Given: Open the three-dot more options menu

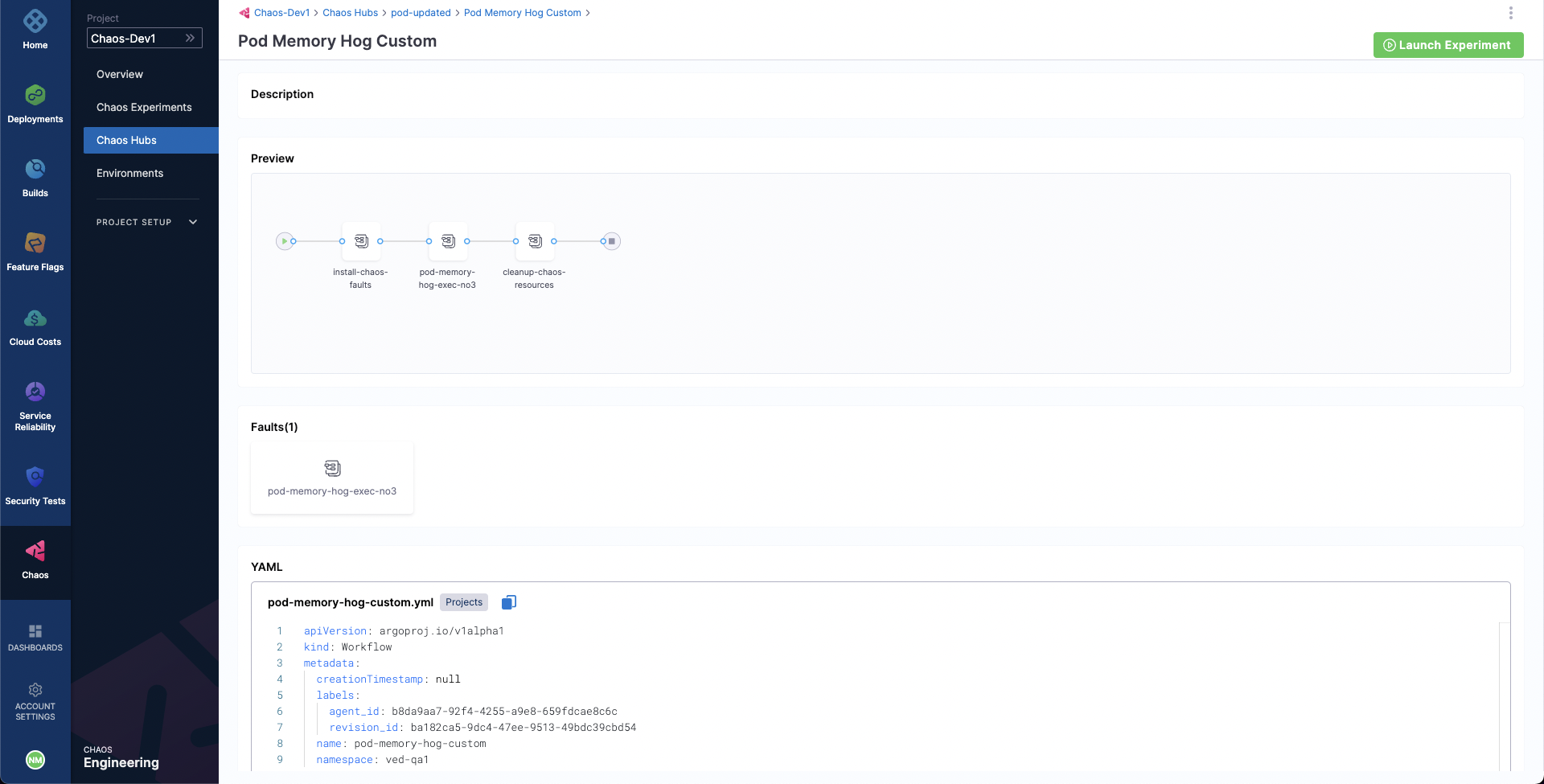Looking at the screenshot, I should tap(1510, 13).
